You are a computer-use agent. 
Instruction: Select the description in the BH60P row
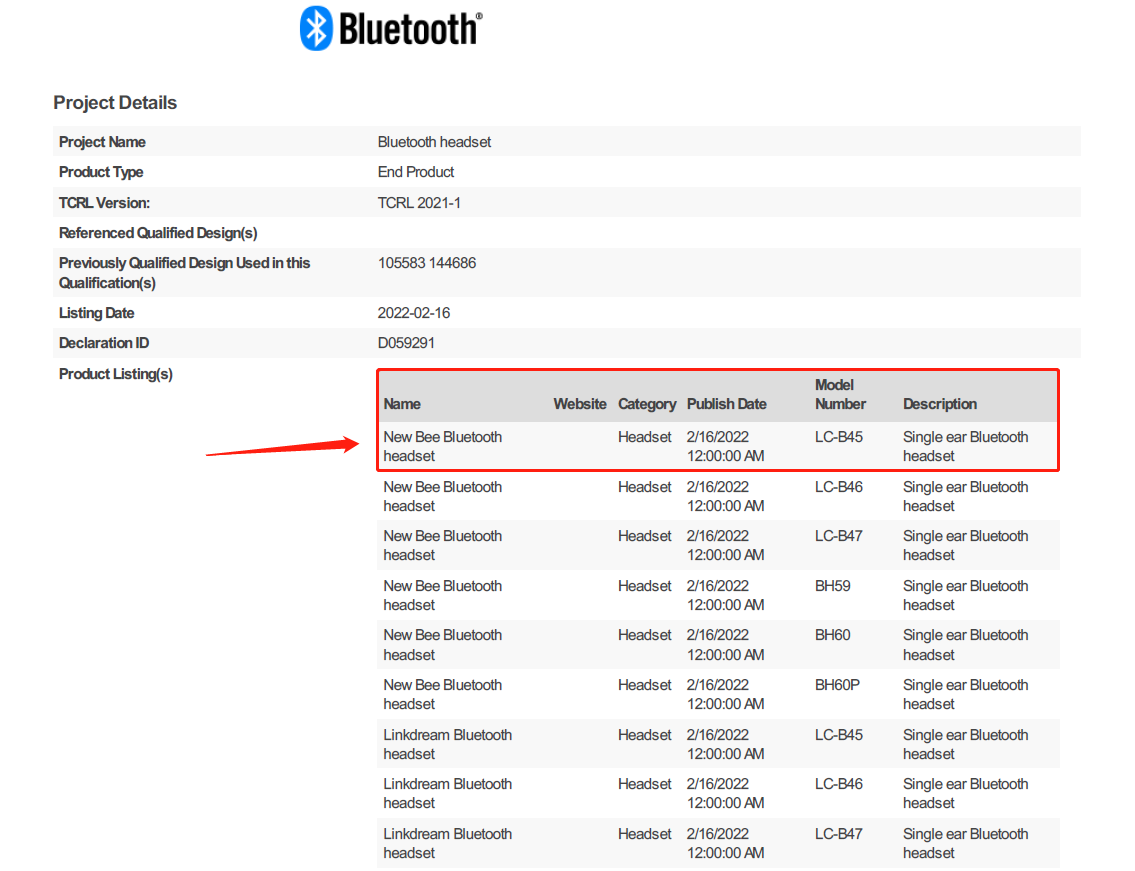pyautogui.click(x=965, y=695)
